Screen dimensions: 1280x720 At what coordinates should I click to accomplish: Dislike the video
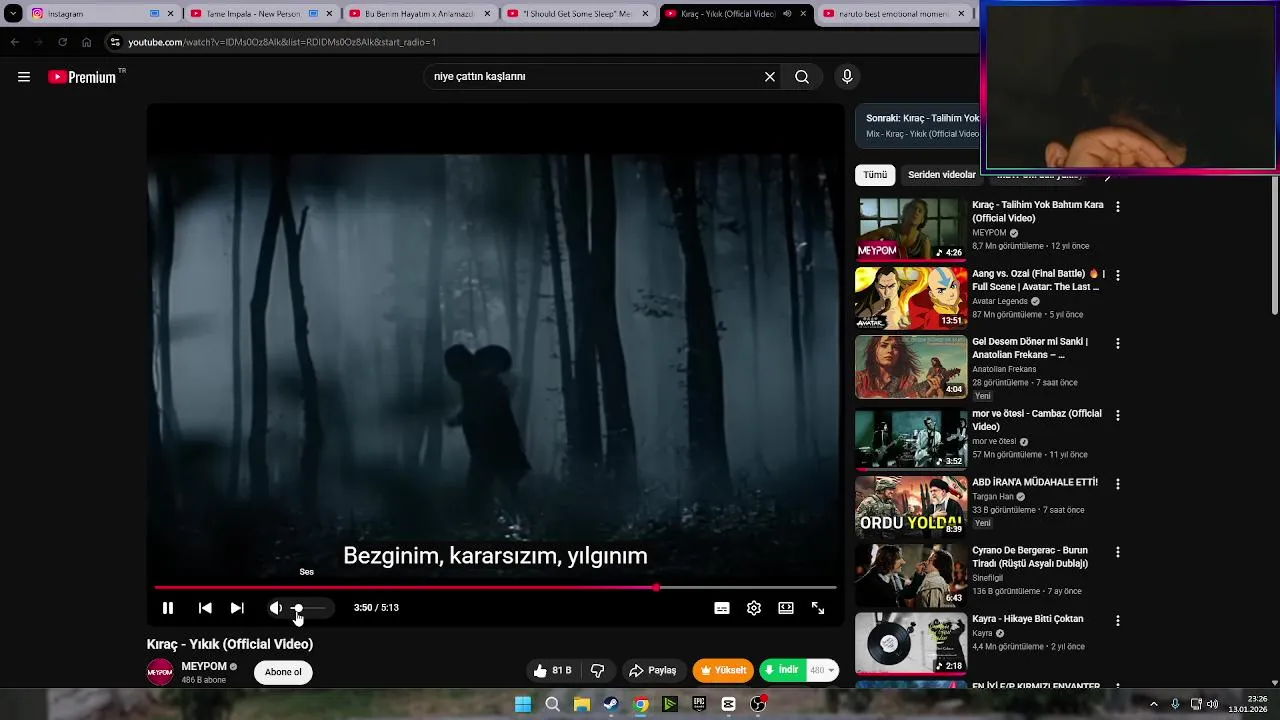coord(598,670)
